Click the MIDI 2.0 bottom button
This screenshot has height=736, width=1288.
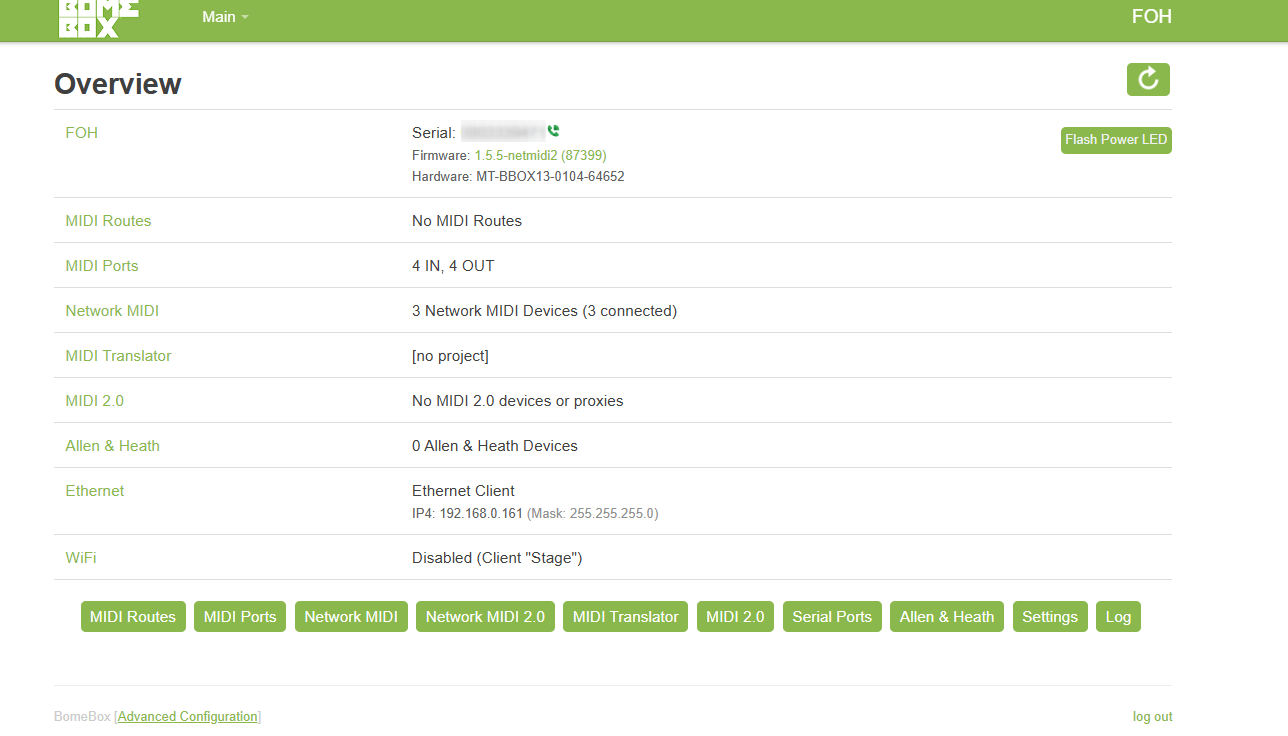(735, 617)
